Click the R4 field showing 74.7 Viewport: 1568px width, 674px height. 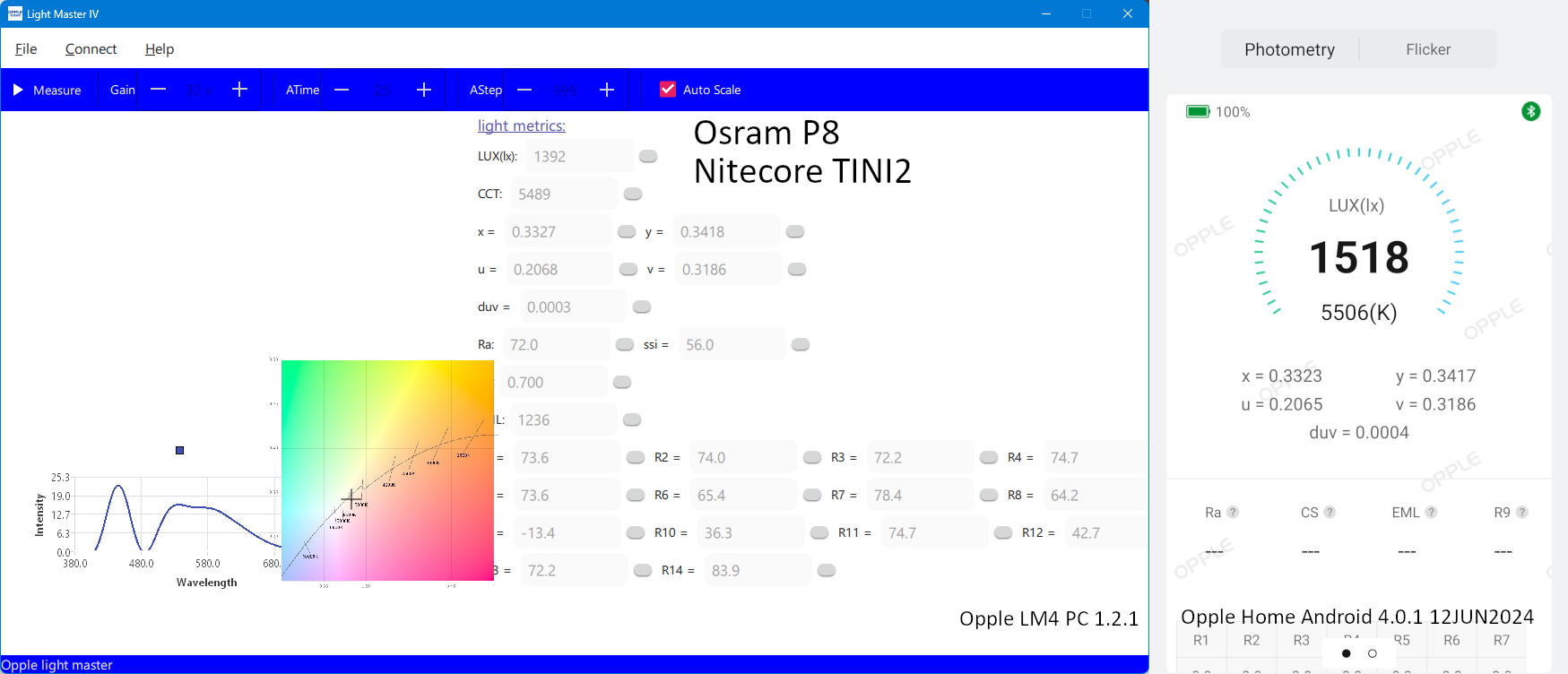pos(1096,457)
